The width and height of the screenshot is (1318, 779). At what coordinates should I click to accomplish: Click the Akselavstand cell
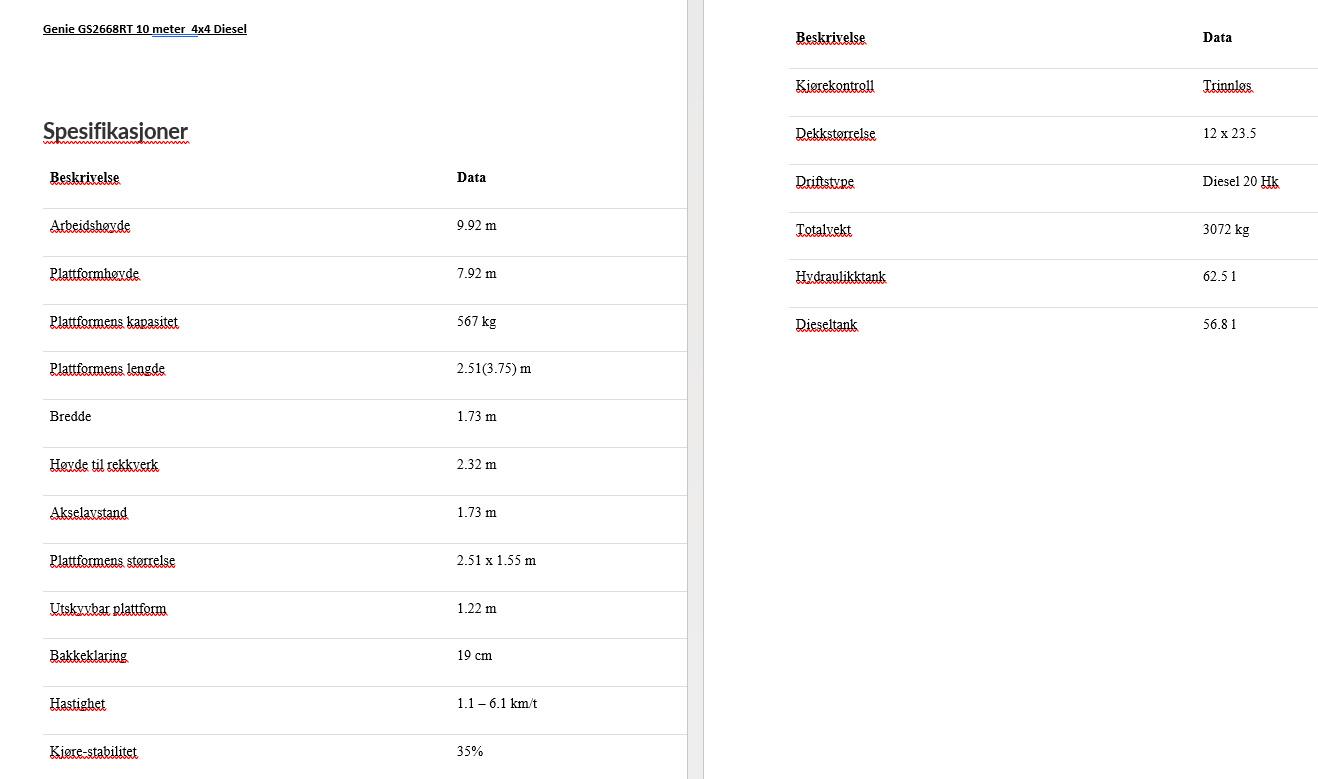pos(88,513)
